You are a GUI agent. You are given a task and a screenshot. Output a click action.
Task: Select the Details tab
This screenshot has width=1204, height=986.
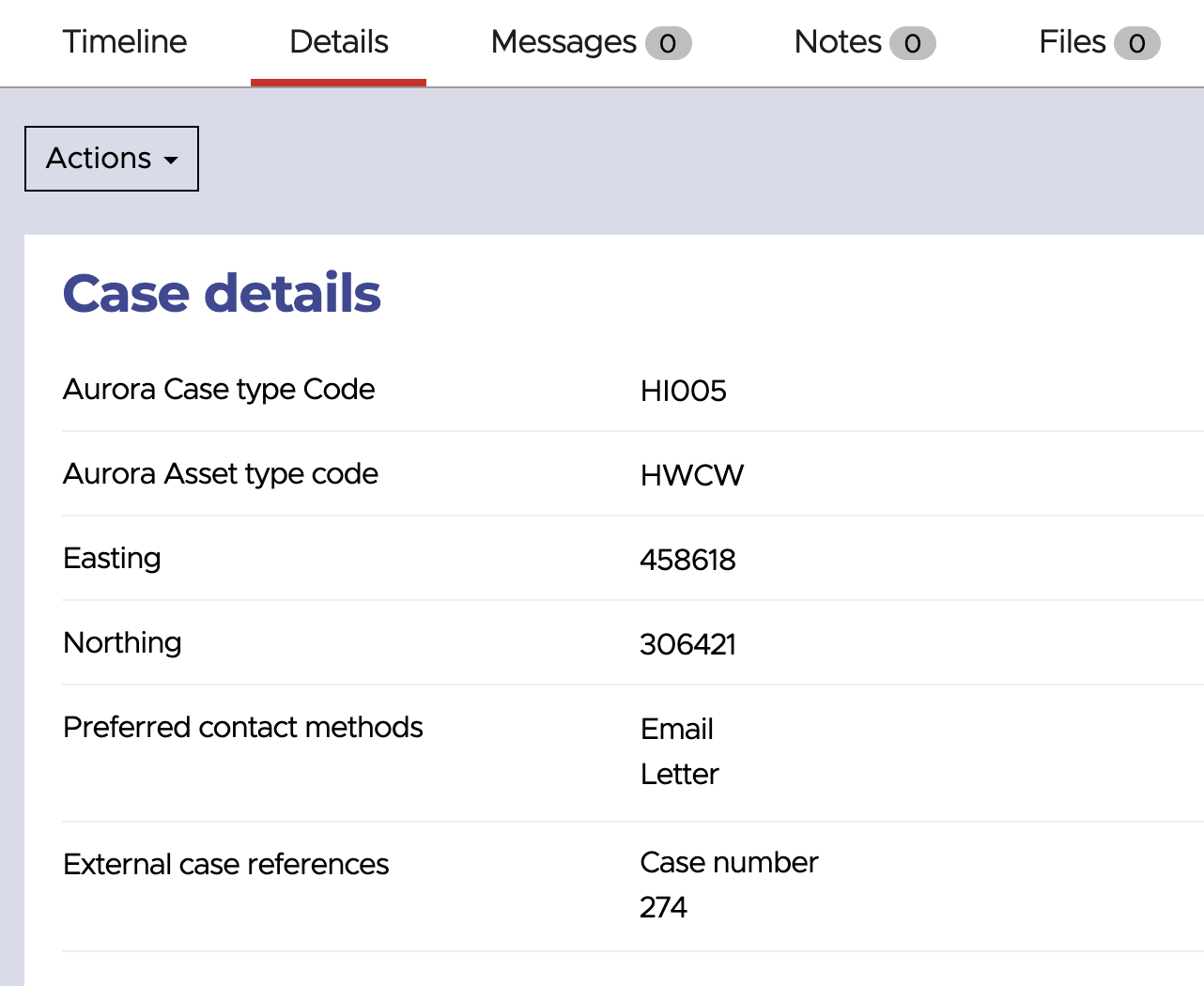(338, 41)
